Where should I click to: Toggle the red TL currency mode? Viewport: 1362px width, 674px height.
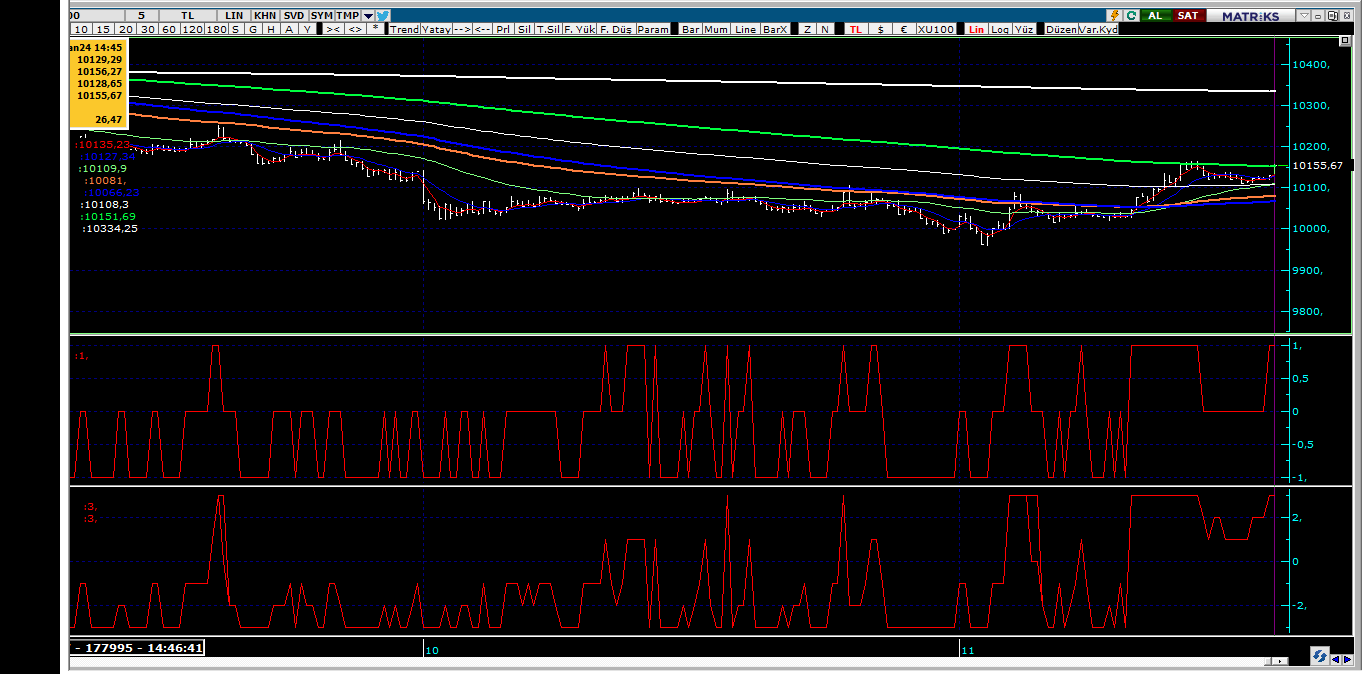point(857,29)
